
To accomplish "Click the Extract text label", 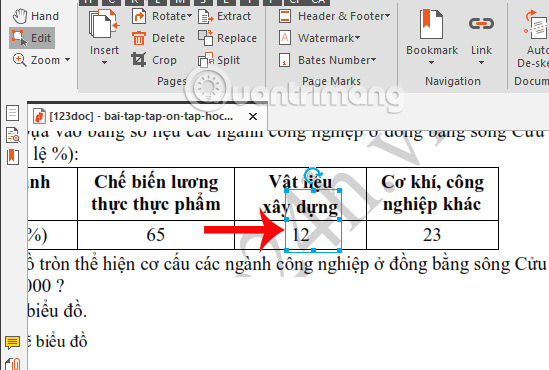I will point(234,16).
